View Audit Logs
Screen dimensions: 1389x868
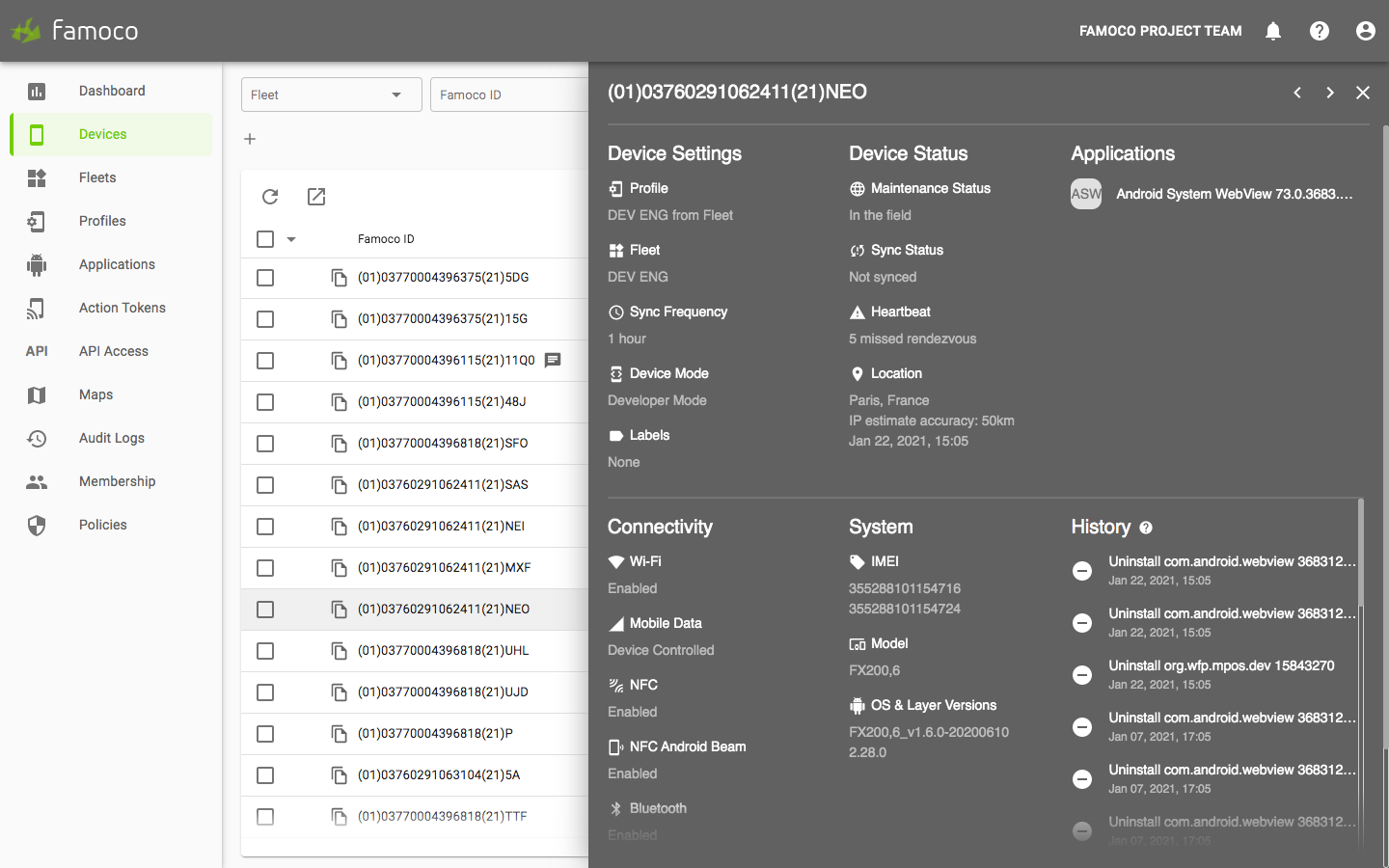(x=111, y=438)
